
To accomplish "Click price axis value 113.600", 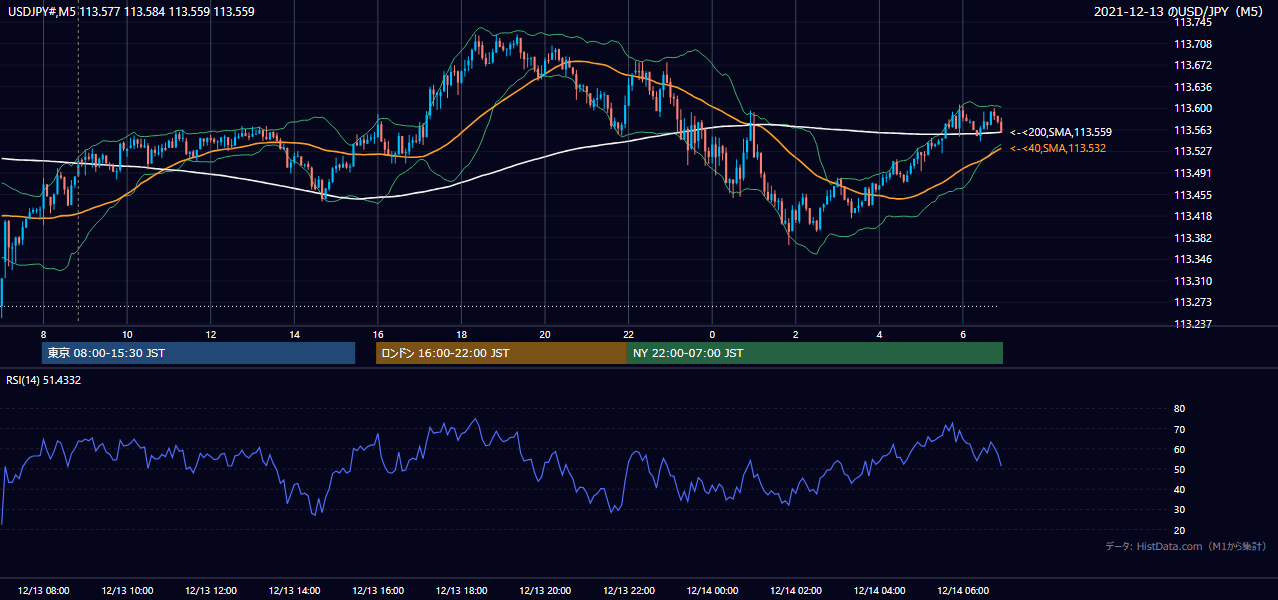I will (1192, 108).
